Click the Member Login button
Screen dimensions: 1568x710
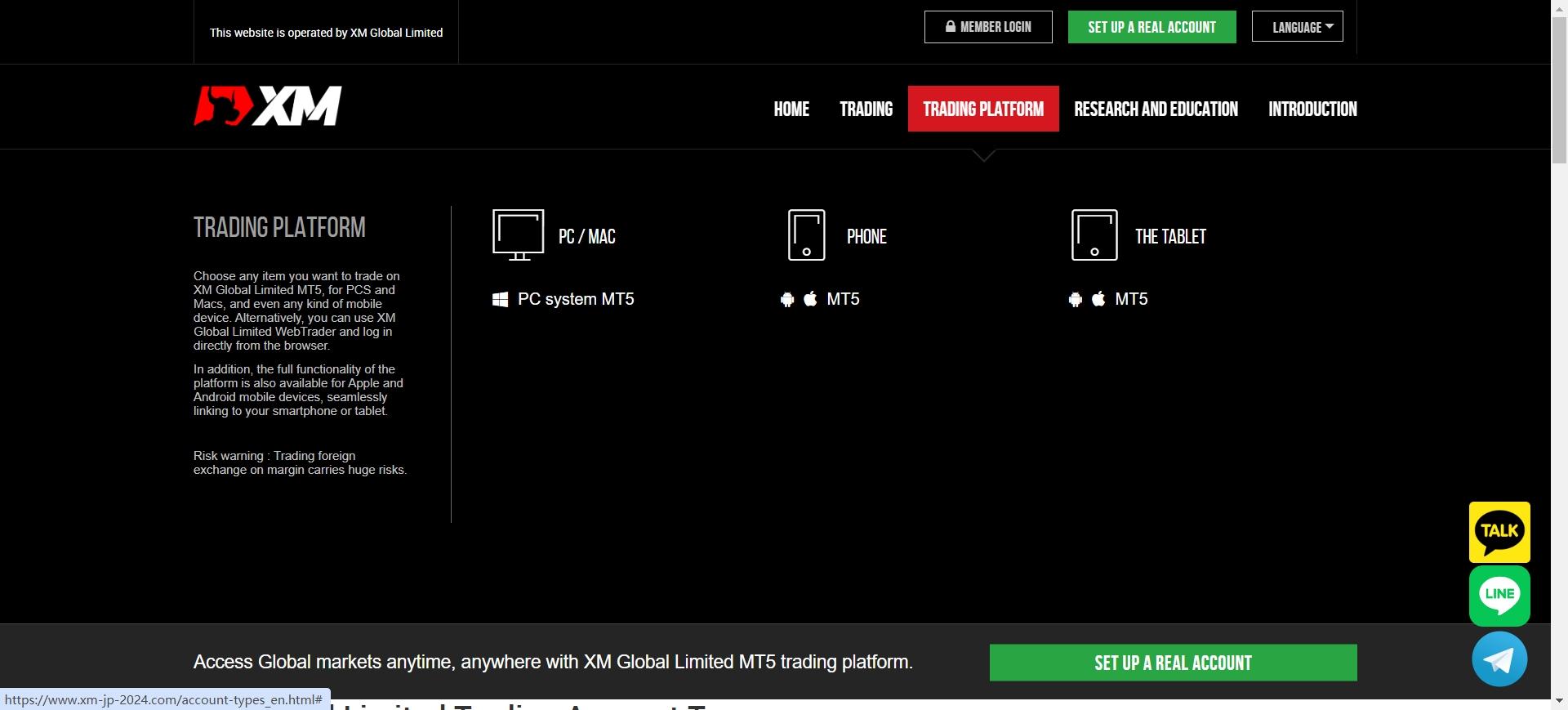coord(988,27)
